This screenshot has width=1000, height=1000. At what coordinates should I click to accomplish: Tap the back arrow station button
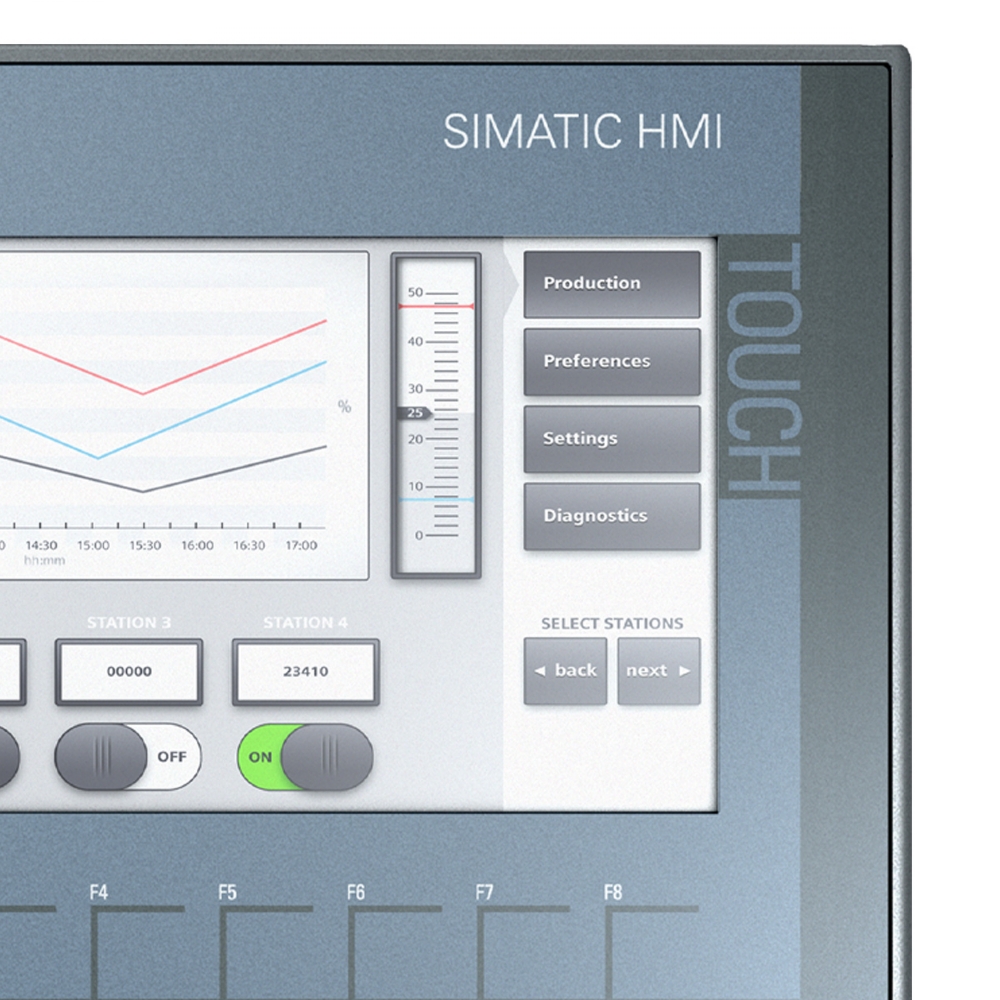[x=565, y=671]
